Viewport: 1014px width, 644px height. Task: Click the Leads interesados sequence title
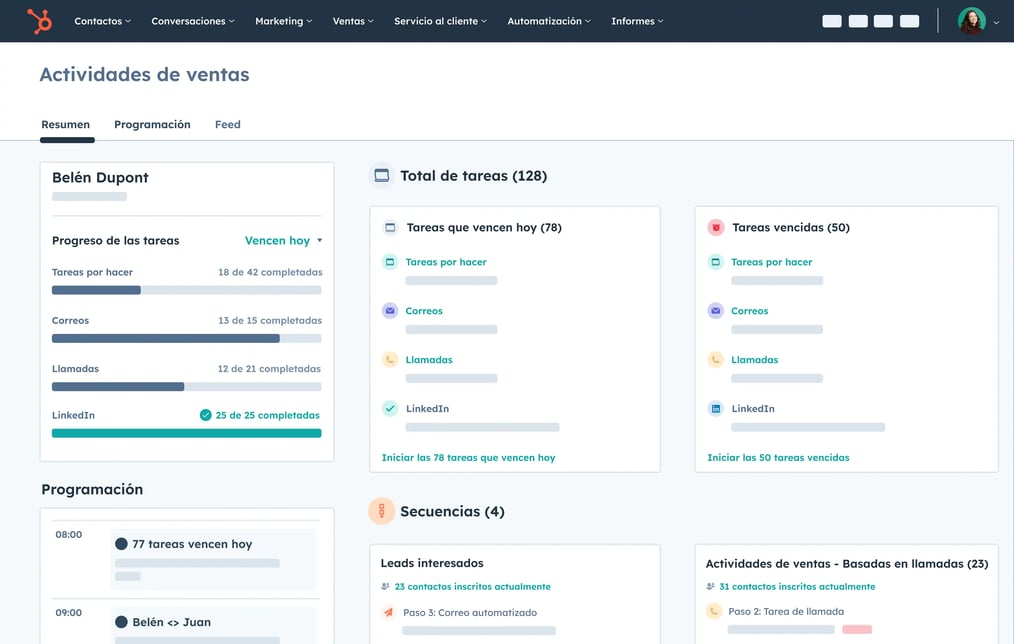(432, 563)
